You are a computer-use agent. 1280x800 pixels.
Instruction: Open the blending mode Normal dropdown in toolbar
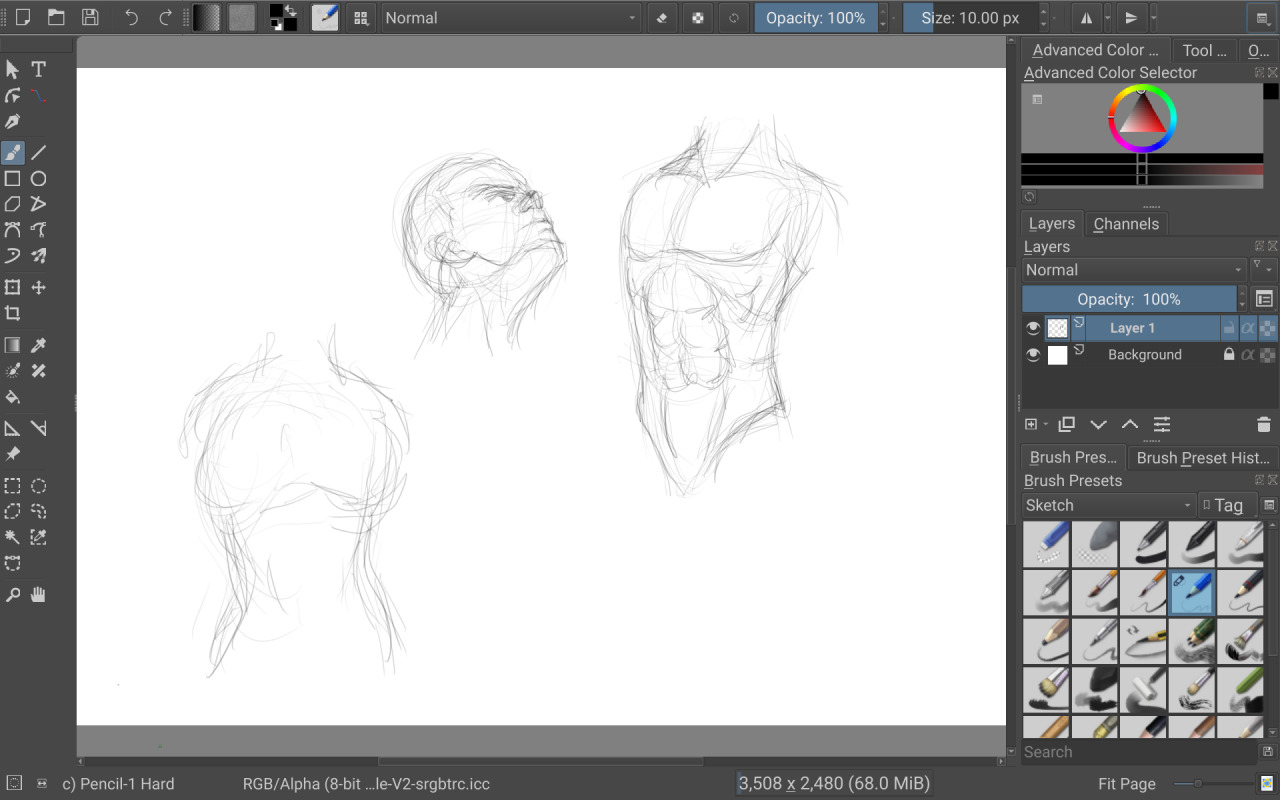(511, 18)
